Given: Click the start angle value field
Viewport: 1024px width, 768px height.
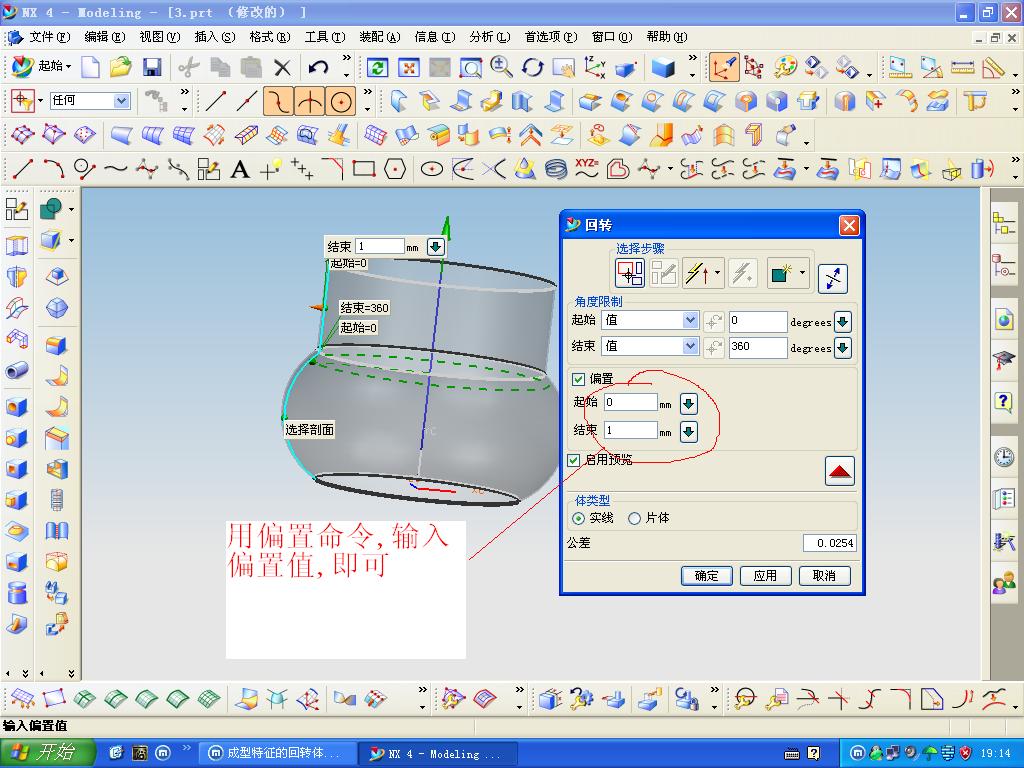Looking at the screenshot, I should tap(758, 321).
